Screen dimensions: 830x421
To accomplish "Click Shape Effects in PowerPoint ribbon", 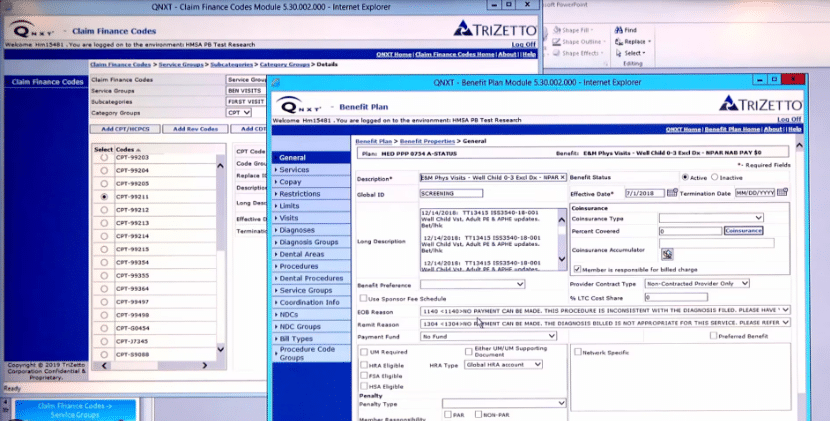I will click(x=576, y=53).
